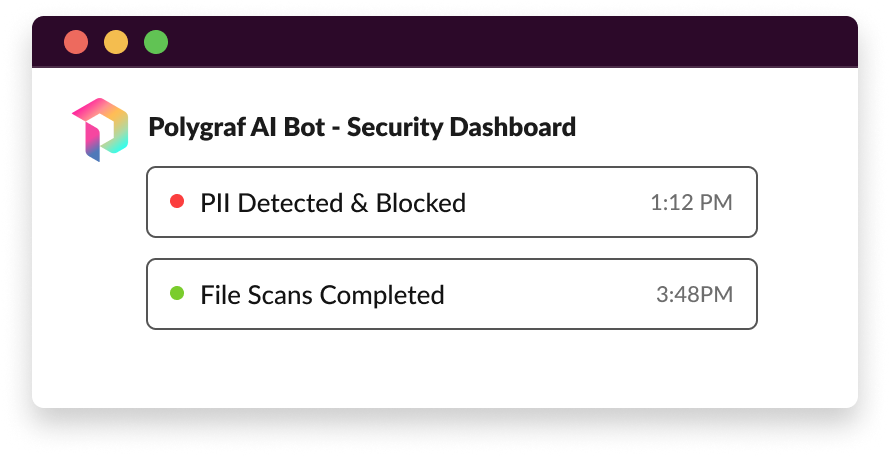Close the window with the red button
Viewport: 890px width, 456px height.
76,43
